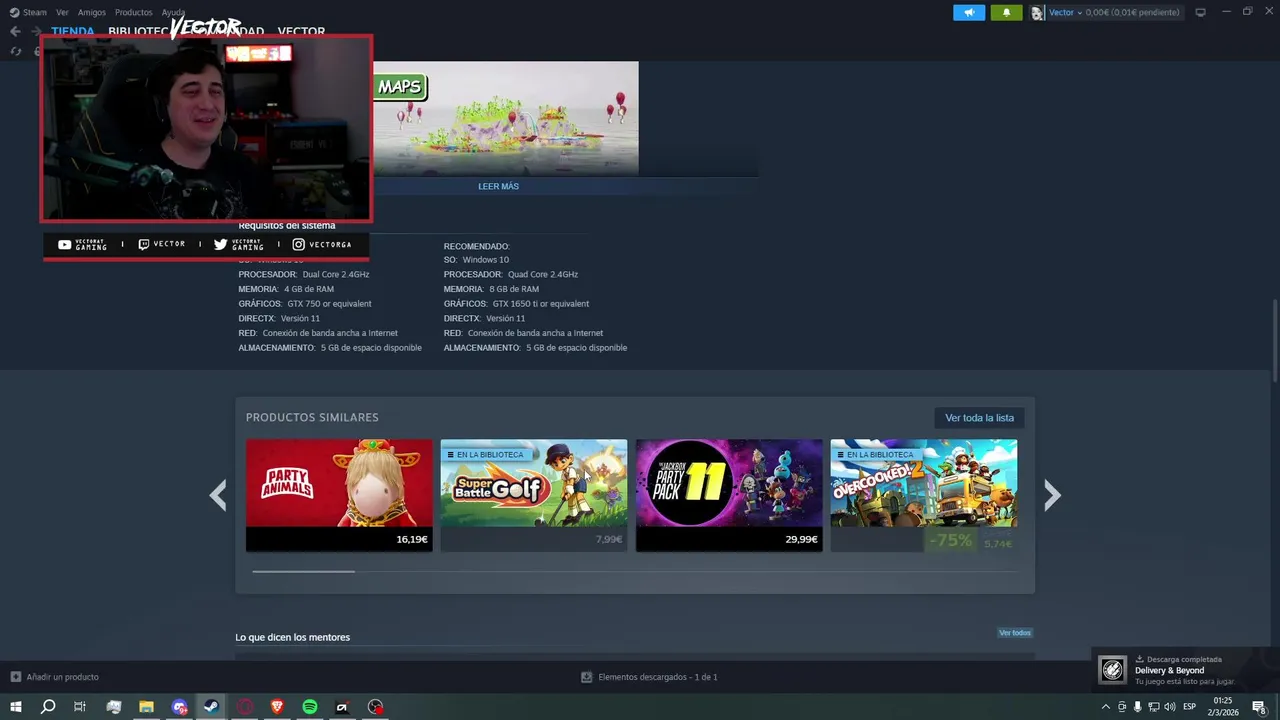
Task: Click the Twitch VECTOR overlay label
Action: tap(162, 244)
